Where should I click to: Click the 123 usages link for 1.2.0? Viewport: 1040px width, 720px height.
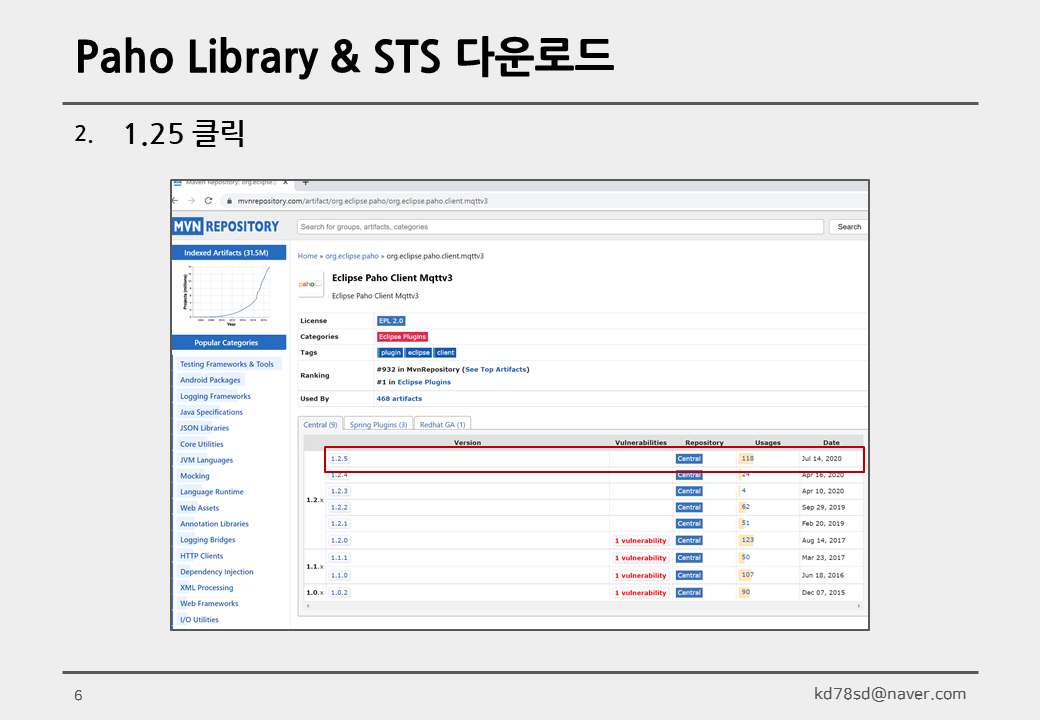click(x=748, y=540)
